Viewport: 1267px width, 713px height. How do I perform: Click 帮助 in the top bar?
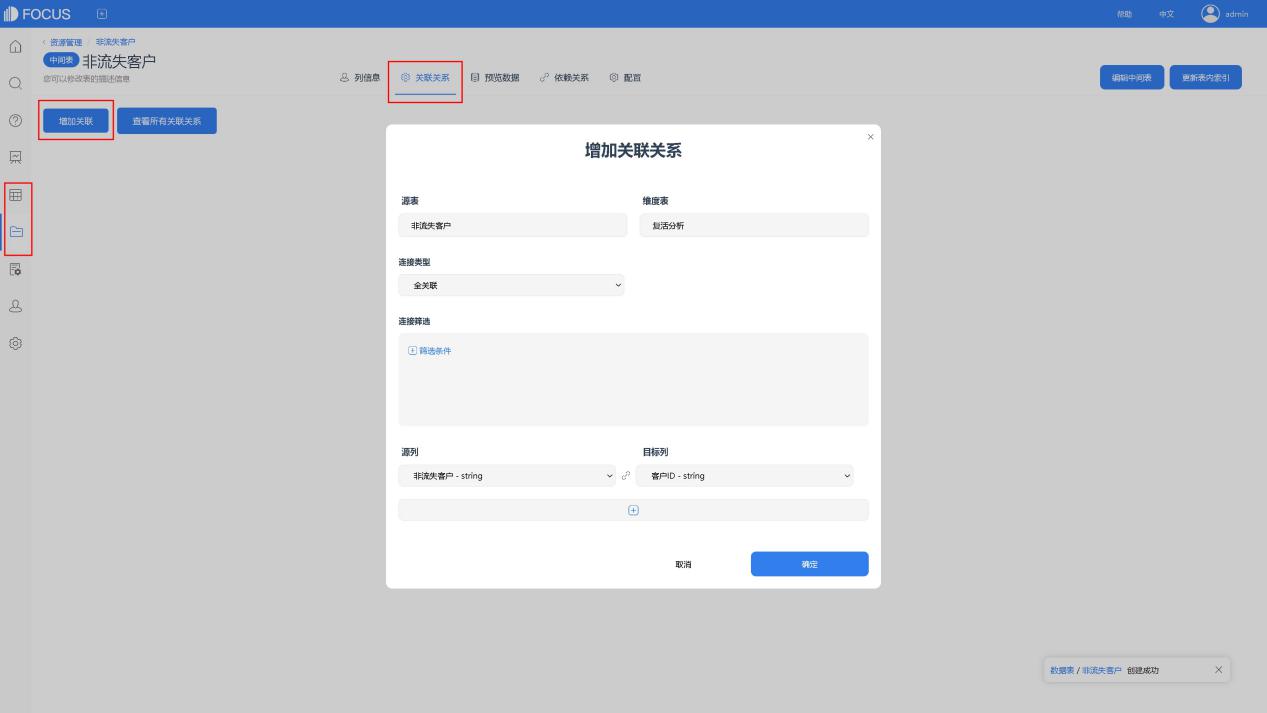pos(1125,14)
